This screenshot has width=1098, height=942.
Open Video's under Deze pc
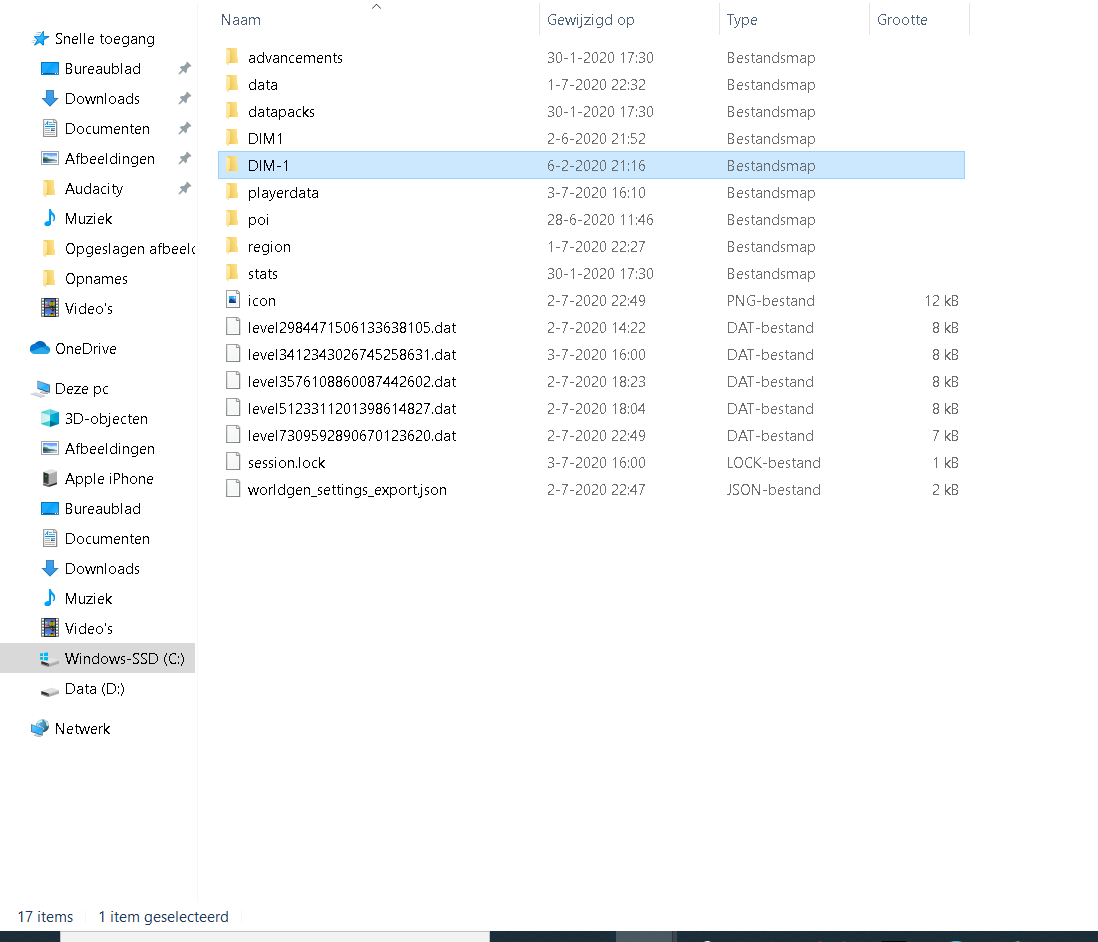pyautogui.click(x=88, y=629)
